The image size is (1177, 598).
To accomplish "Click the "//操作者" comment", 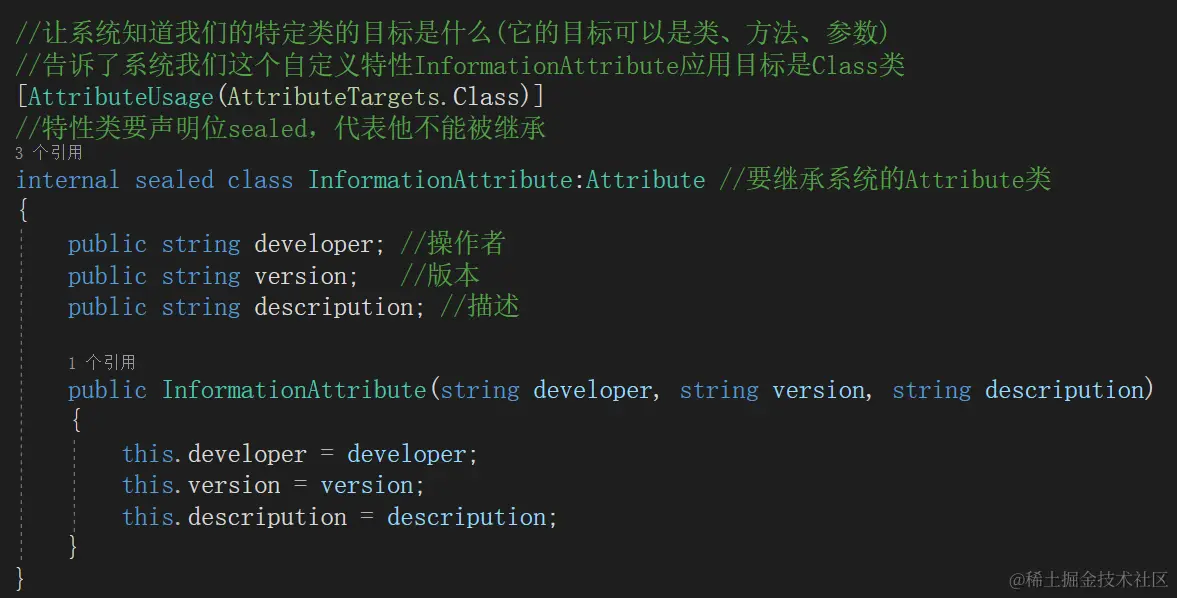I will click(x=452, y=245).
